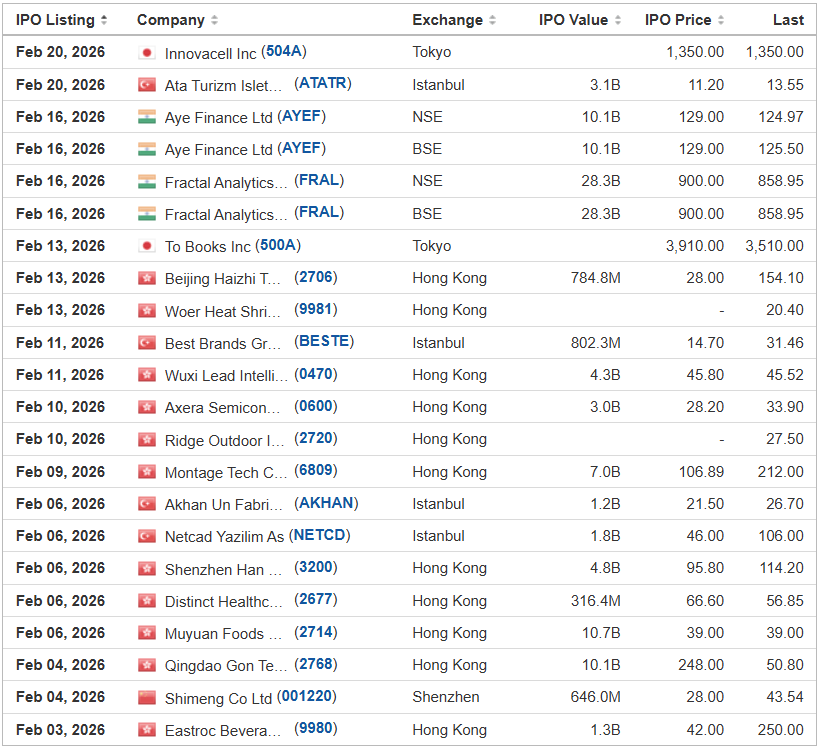The height and width of the screenshot is (751, 822).
Task: Open Montage Tech ticker 6809
Action: point(316,470)
